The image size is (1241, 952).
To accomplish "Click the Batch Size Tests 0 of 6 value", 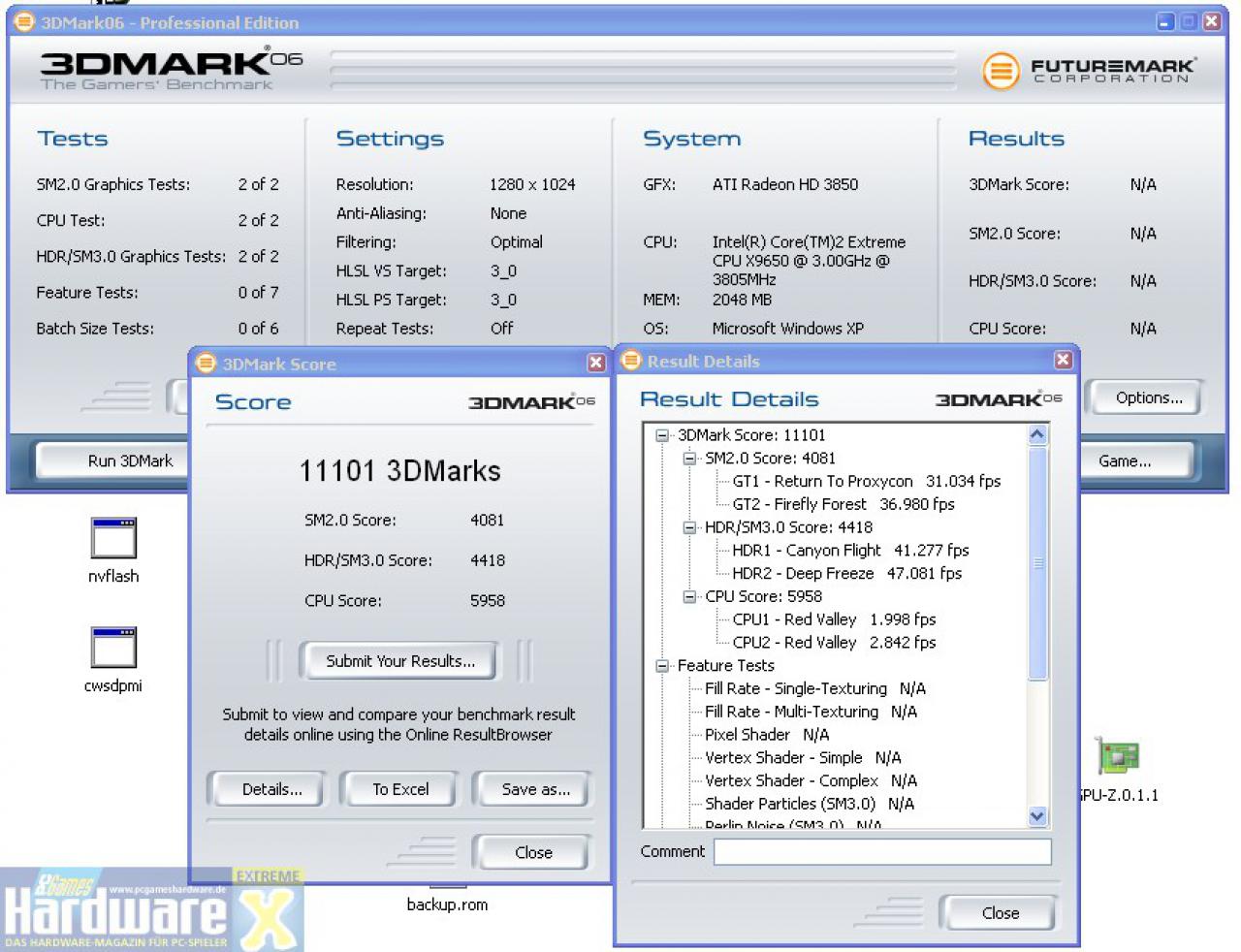I will coord(258,329).
